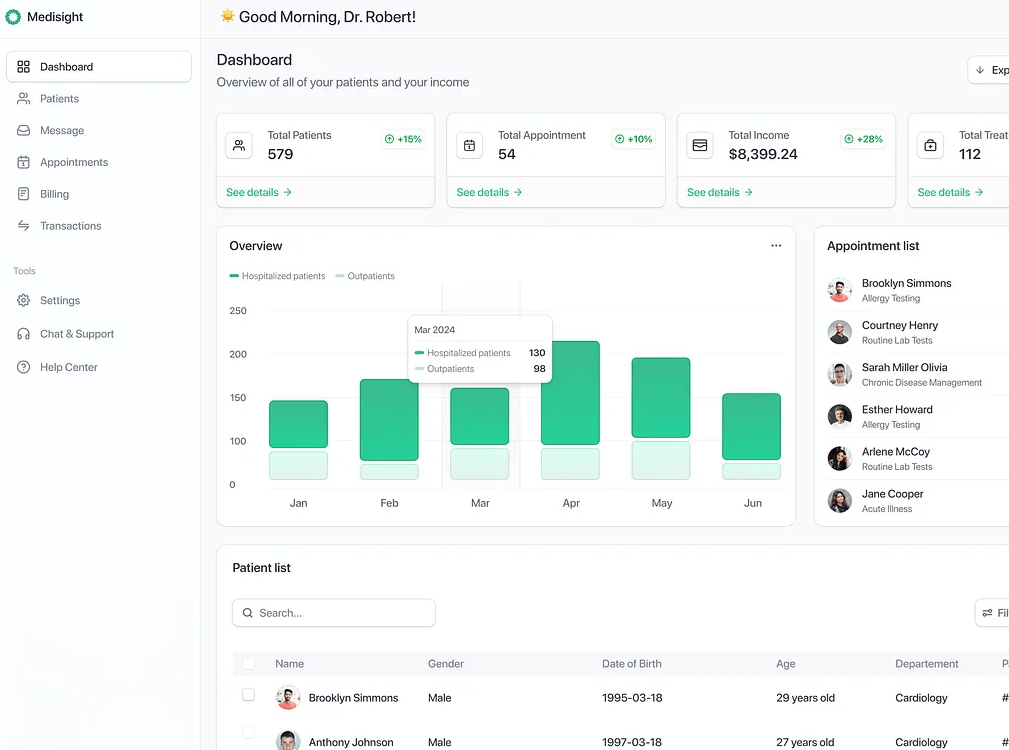Click See details under Total Income

coord(720,192)
